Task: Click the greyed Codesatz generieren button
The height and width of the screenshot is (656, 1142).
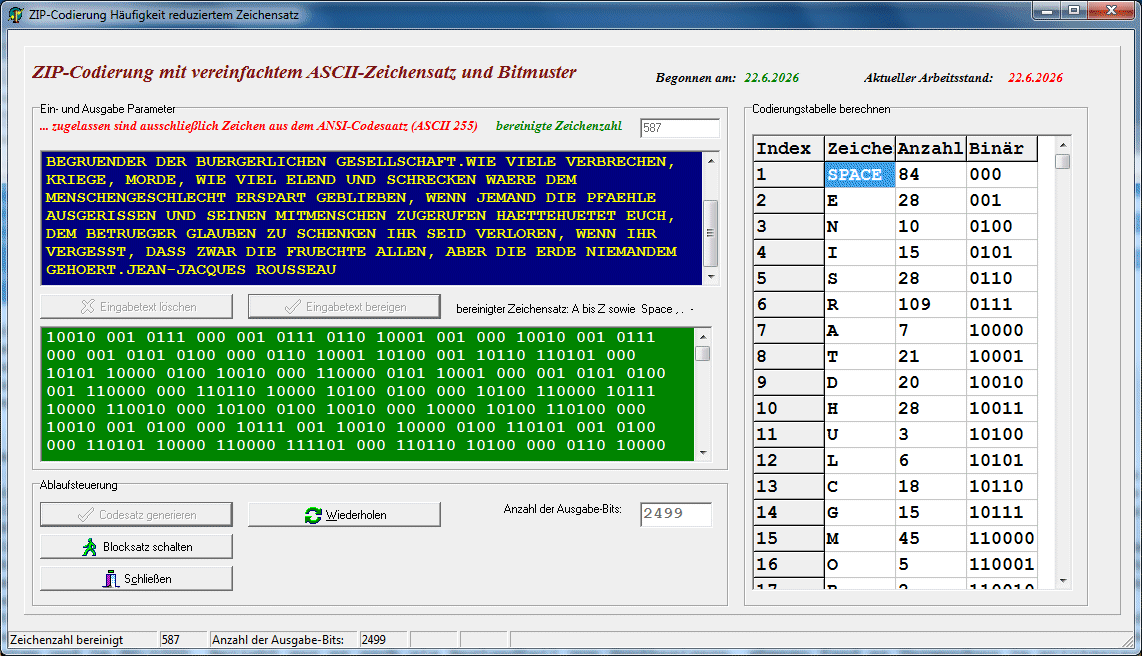Action: (x=136, y=515)
